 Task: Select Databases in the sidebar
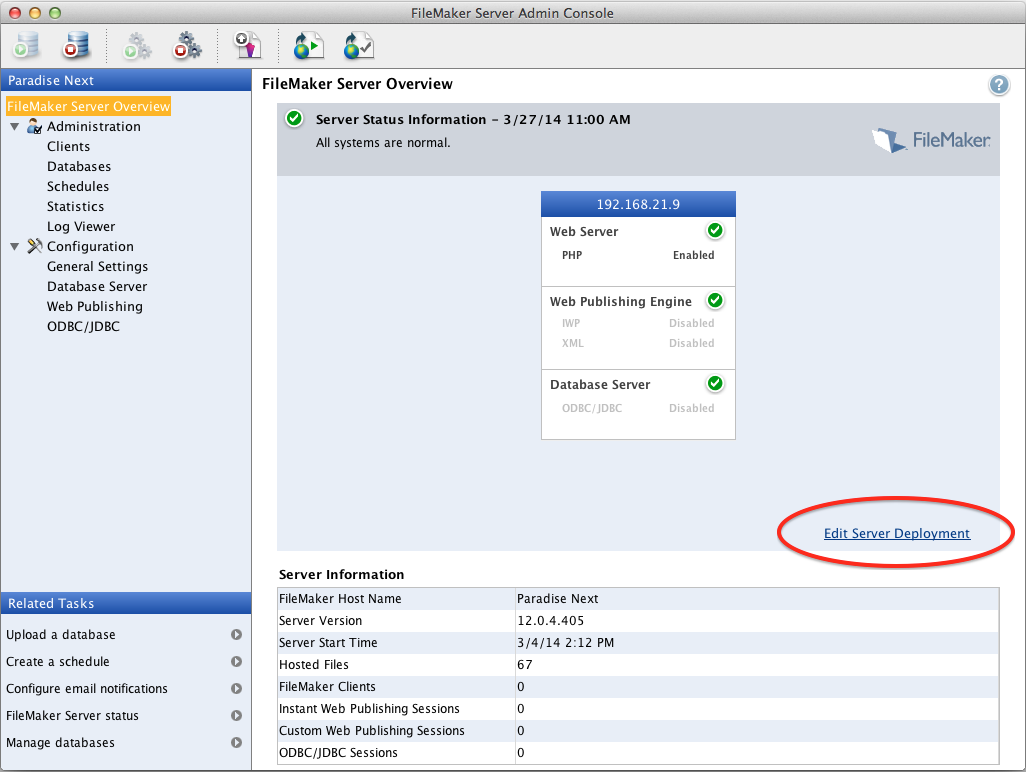pyautogui.click(x=79, y=167)
